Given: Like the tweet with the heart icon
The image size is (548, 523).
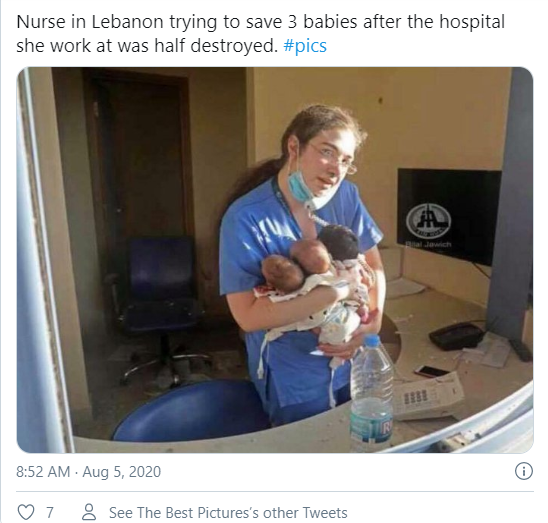Looking at the screenshot, I should (x=26, y=512).
